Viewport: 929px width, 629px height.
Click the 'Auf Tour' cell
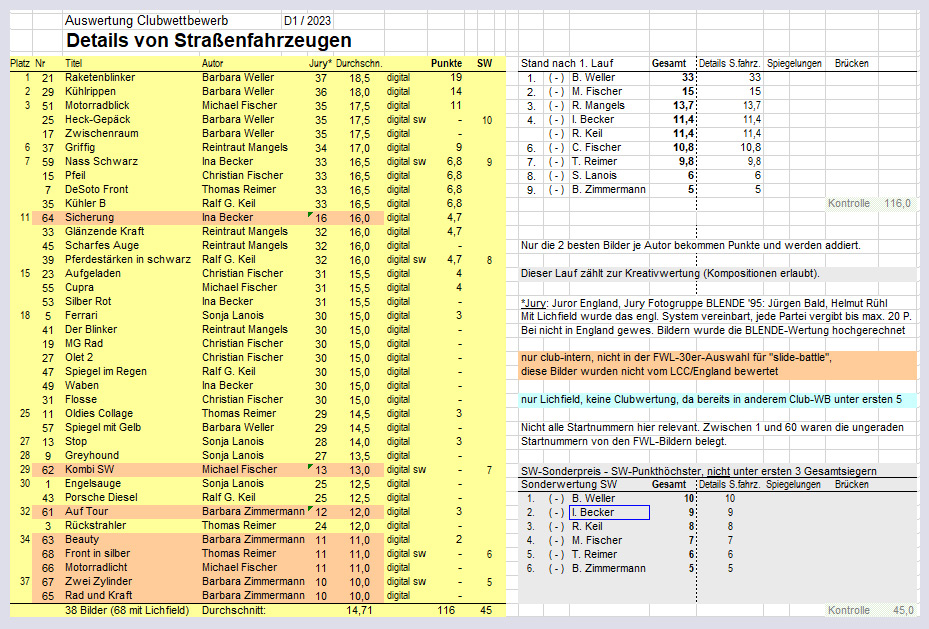[x=87, y=512]
